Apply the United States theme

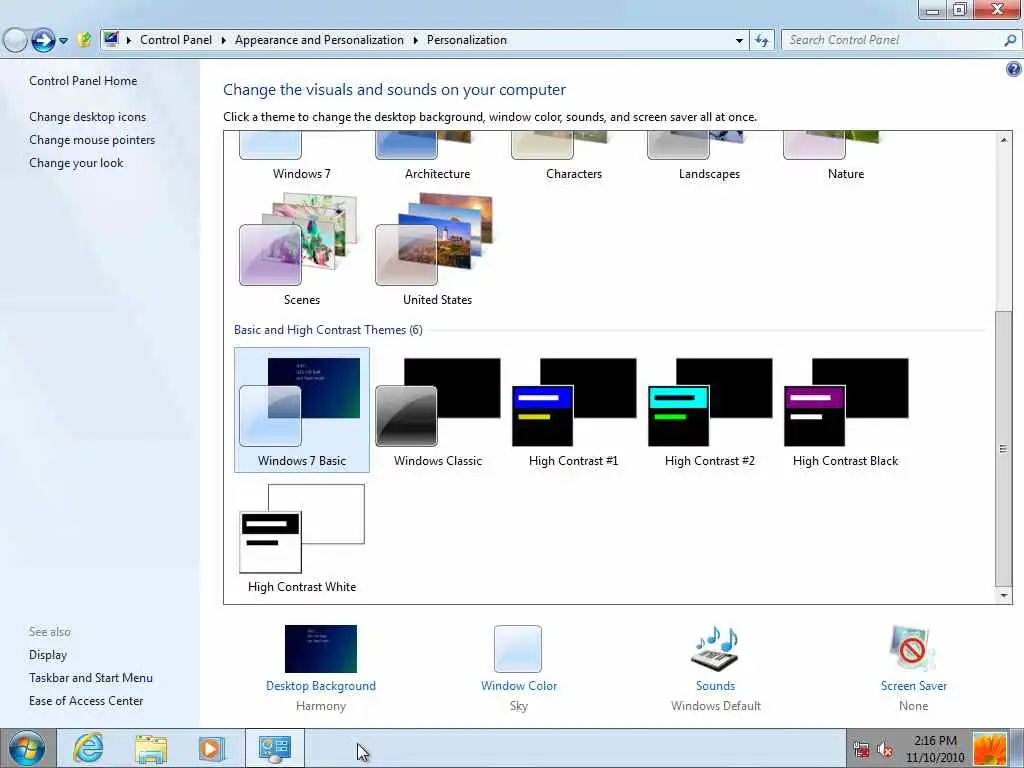(438, 249)
